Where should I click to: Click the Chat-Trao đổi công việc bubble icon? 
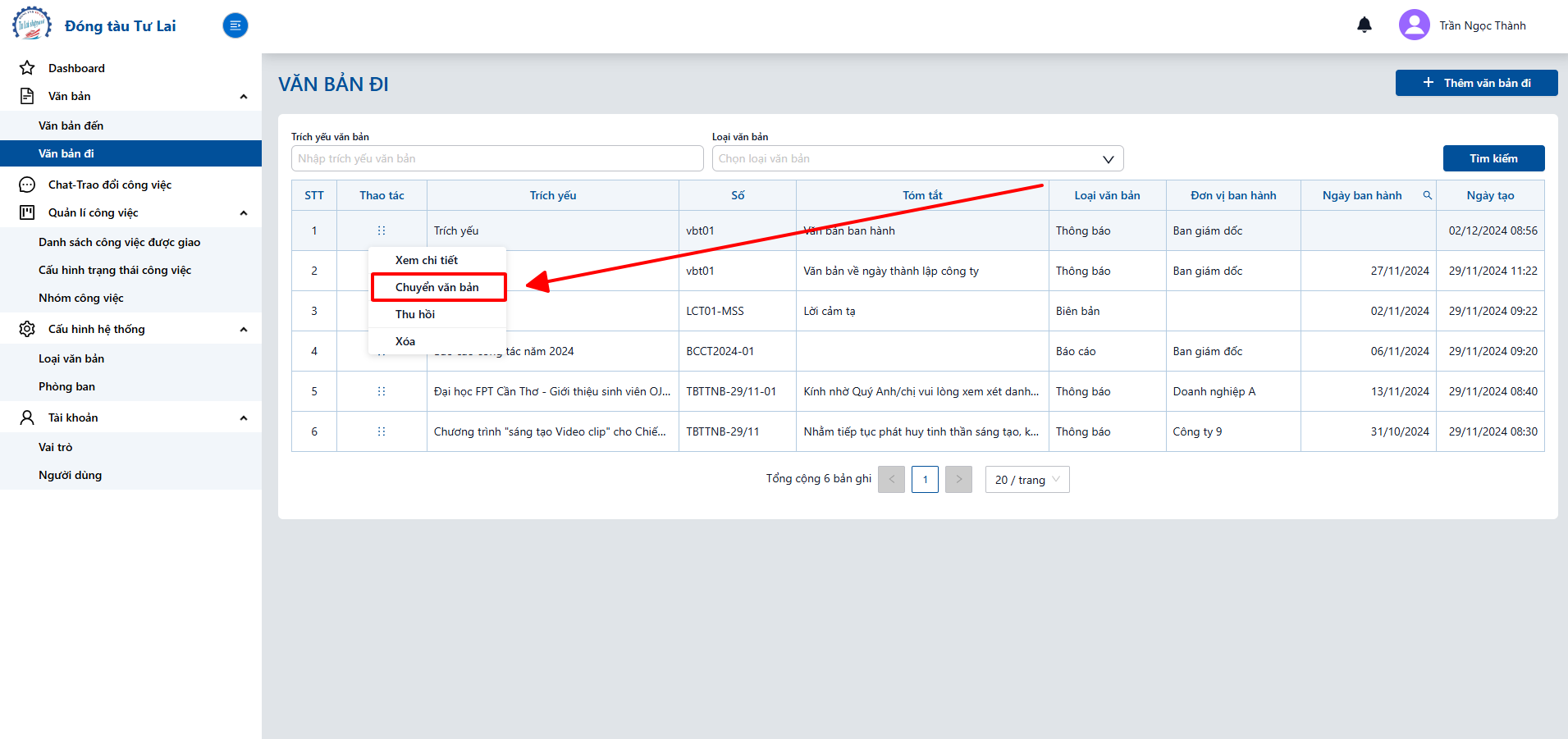27,185
